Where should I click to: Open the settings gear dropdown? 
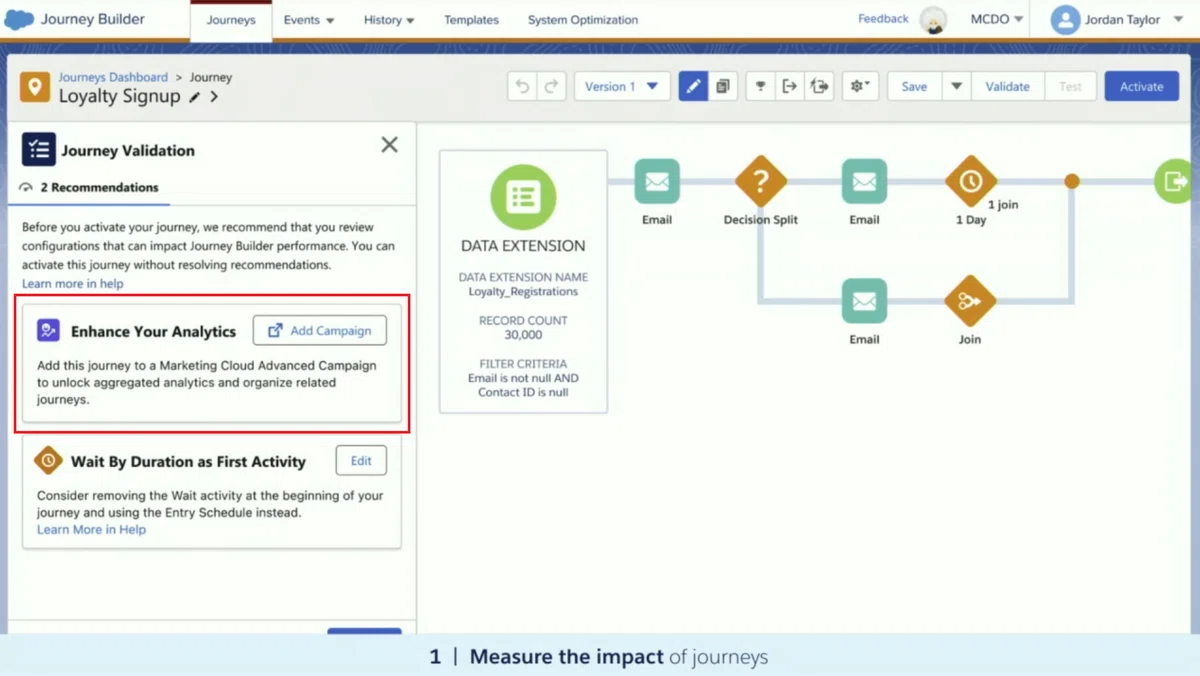pyautogui.click(x=860, y=86)
